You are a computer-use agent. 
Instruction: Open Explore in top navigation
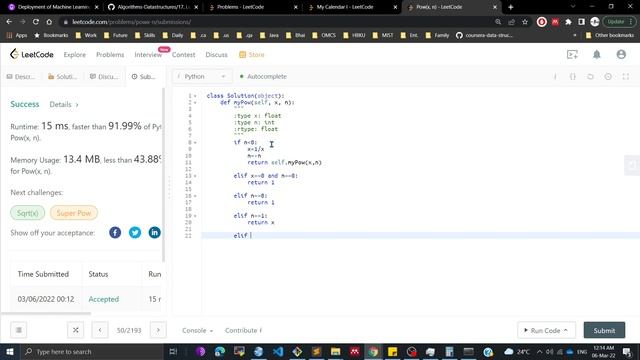coord(75,55)
